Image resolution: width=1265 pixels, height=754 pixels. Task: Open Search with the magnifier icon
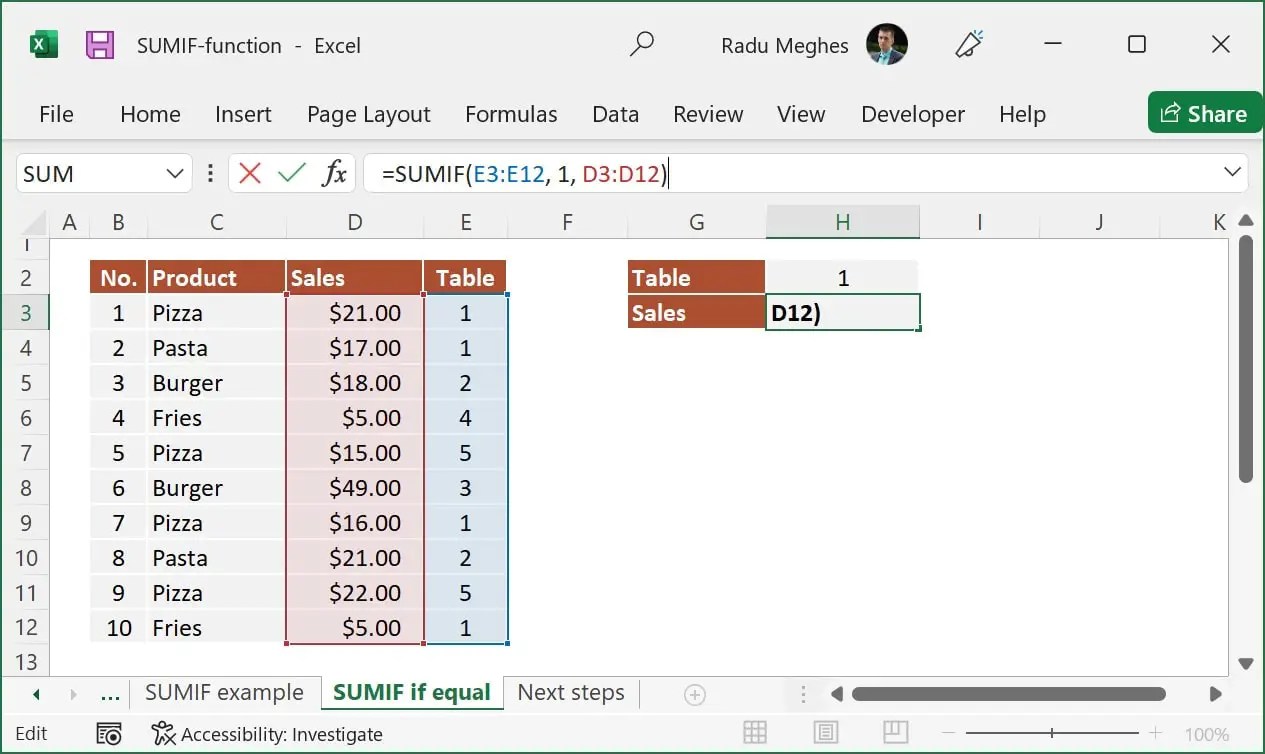641,45
